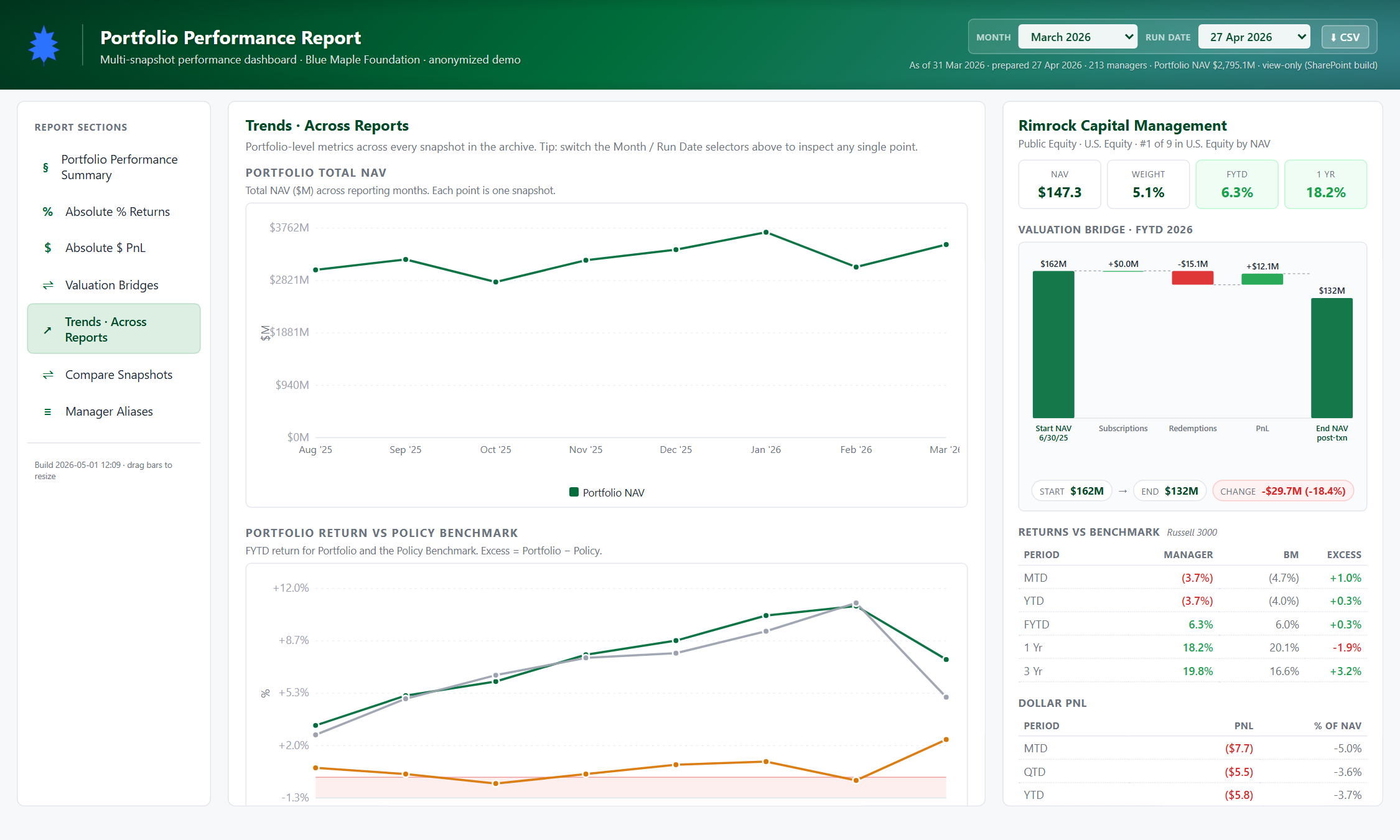The width and height of the screenshot is (1400, 840).
Task: Click the QTD PnL value ($5.5)
Action: click(1239, 772)
